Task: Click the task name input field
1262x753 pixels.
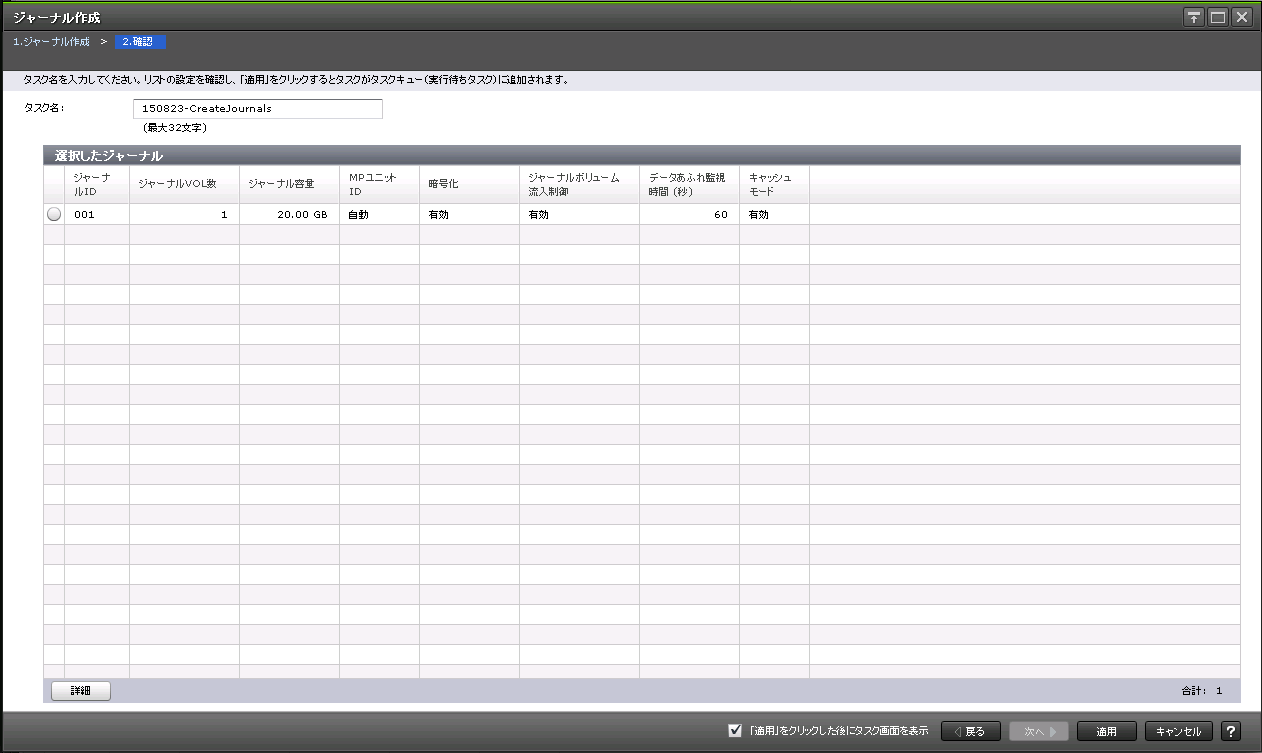Action: pyautogui.click(x=258, y=108)
